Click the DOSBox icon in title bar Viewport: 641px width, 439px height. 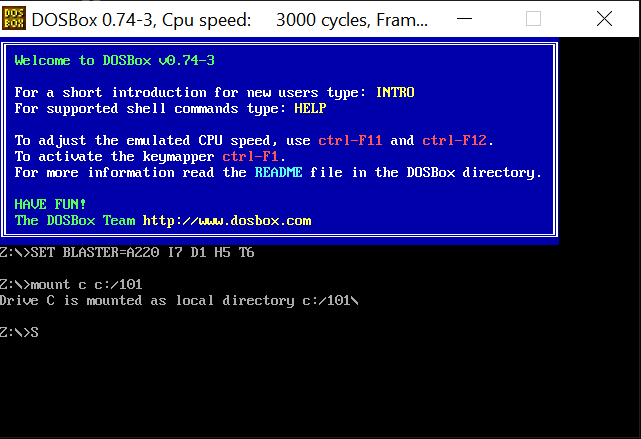pyautogui.click(x=14, y=18)
